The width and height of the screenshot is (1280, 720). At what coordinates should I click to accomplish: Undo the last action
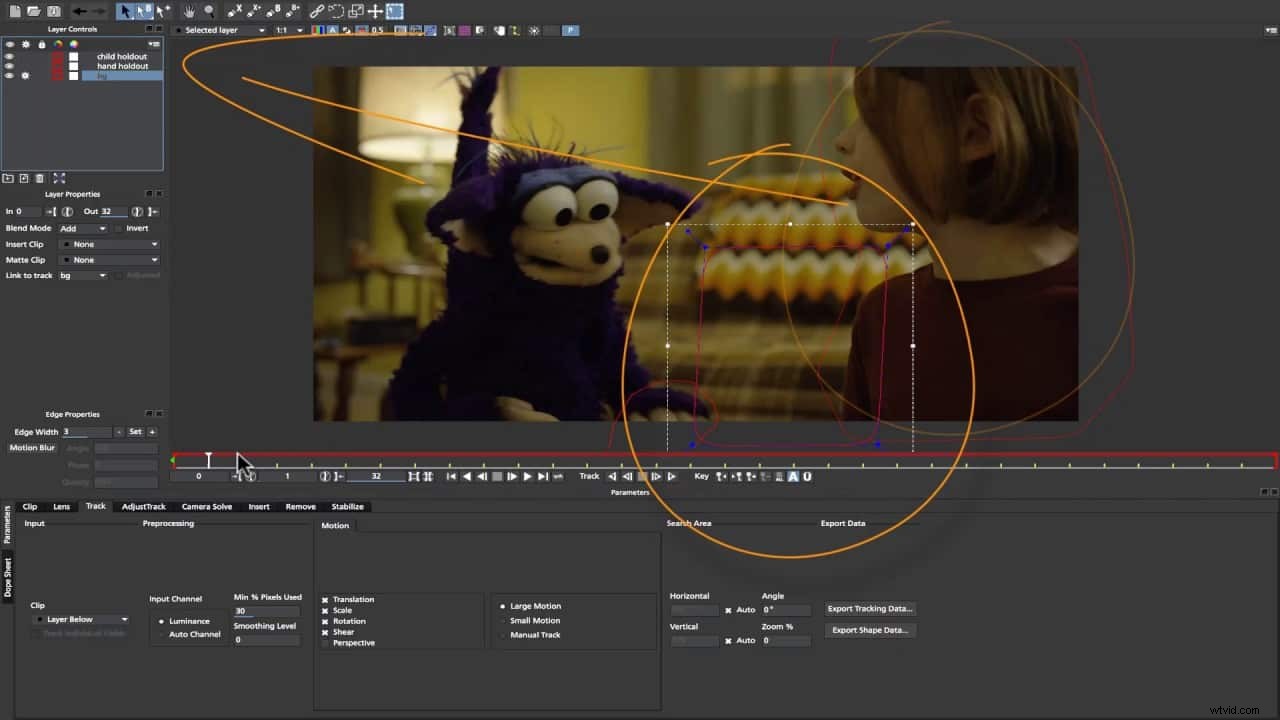tap(78, 11)
